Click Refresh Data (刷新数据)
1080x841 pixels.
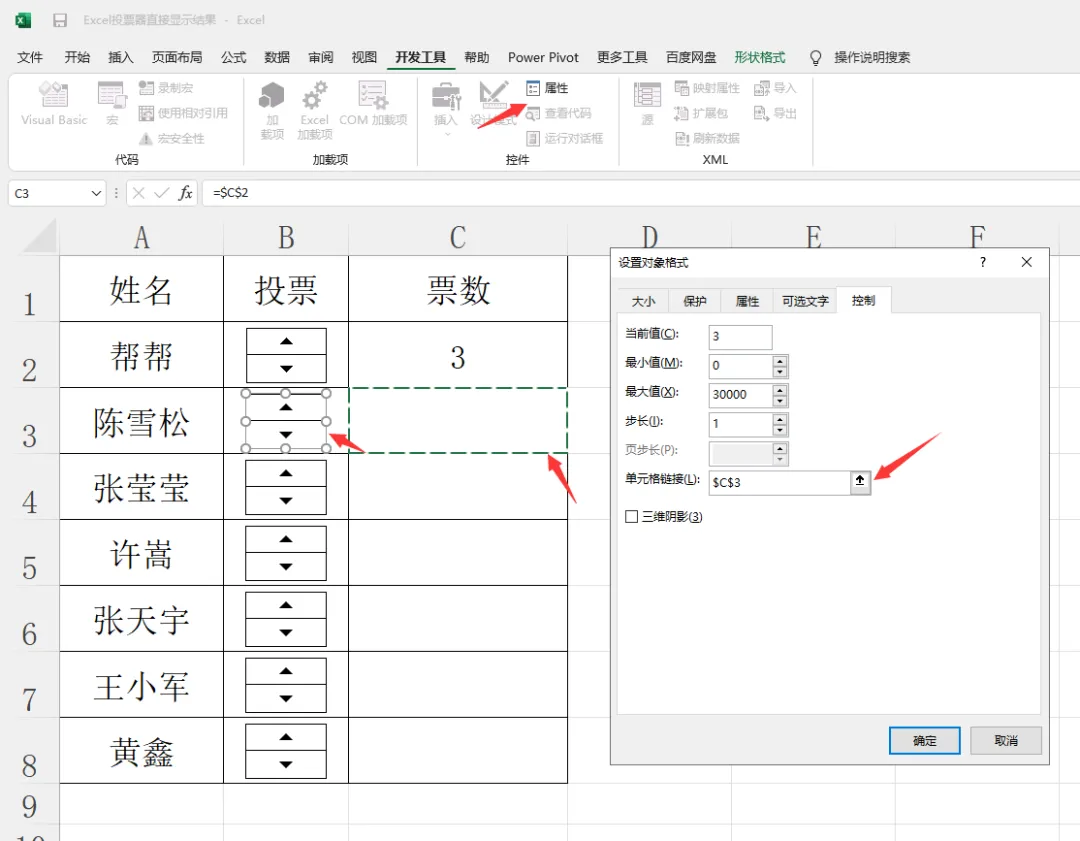(707, 138)
